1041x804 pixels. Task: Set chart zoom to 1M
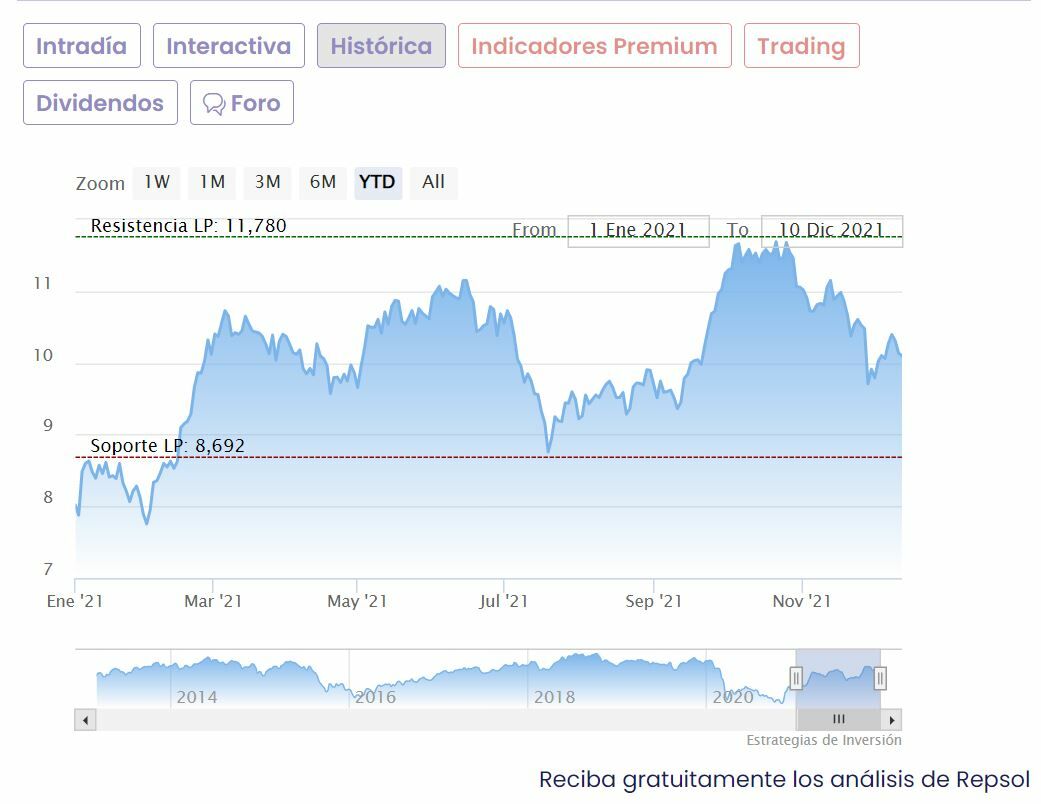[x=212, y=182]
